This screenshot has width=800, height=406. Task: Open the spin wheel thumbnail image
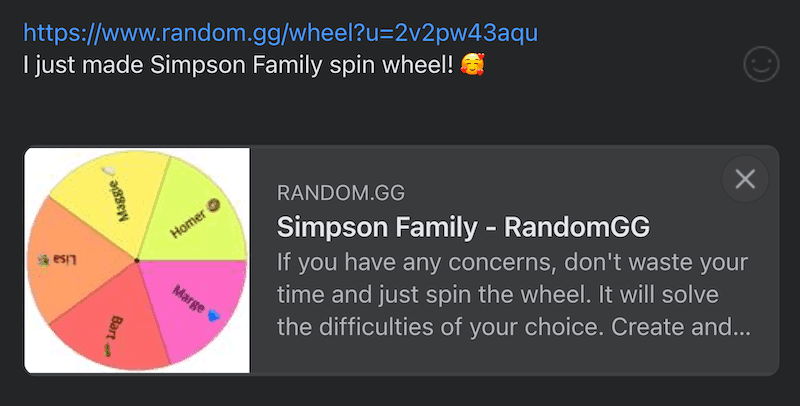(x=137, y=261)
